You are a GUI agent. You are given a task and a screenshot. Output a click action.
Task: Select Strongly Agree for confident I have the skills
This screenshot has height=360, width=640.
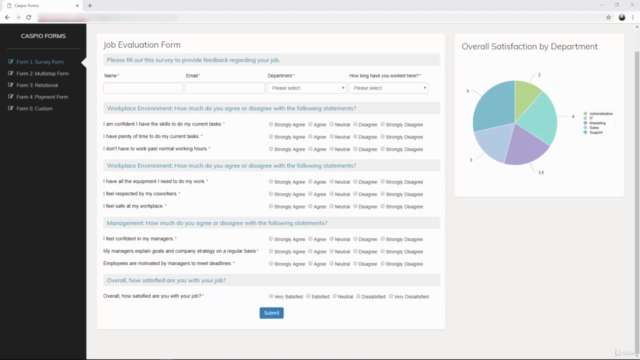(x=271, y=124)
